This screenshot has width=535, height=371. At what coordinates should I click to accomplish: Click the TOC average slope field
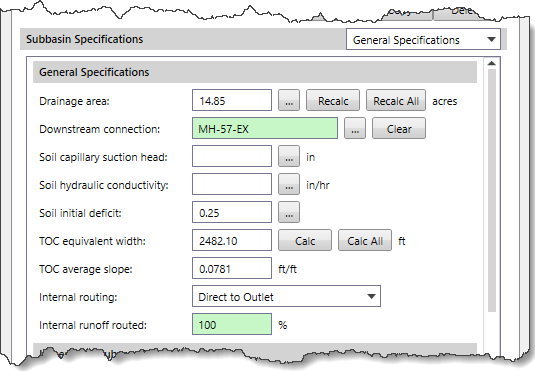coord(232,269)
